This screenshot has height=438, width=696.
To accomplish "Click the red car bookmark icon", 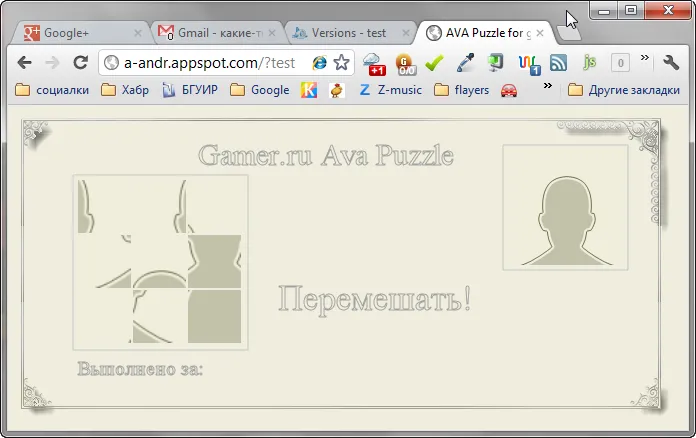I will [509, 91].
